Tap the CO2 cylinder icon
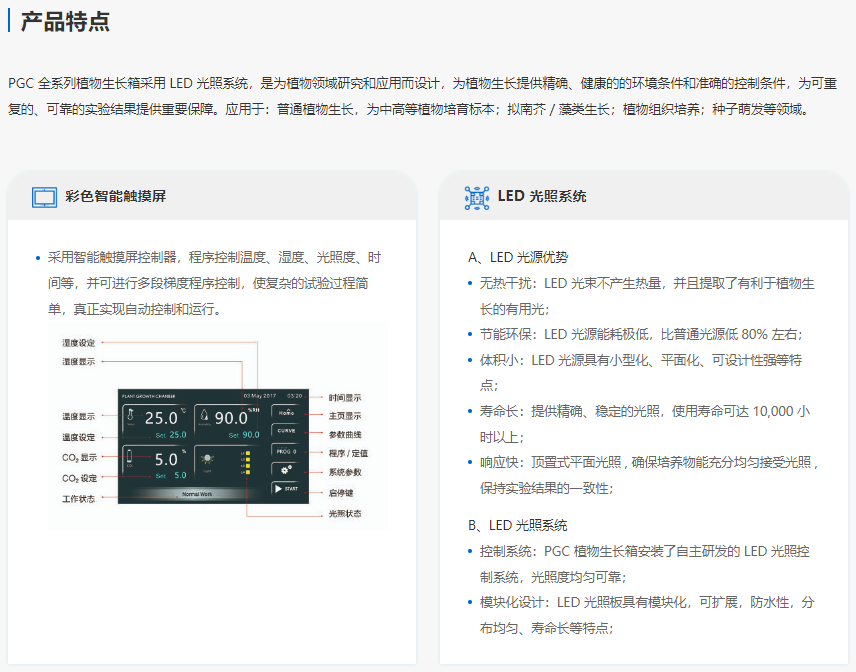Screen dimensions: 856x672 coord(131,460)
